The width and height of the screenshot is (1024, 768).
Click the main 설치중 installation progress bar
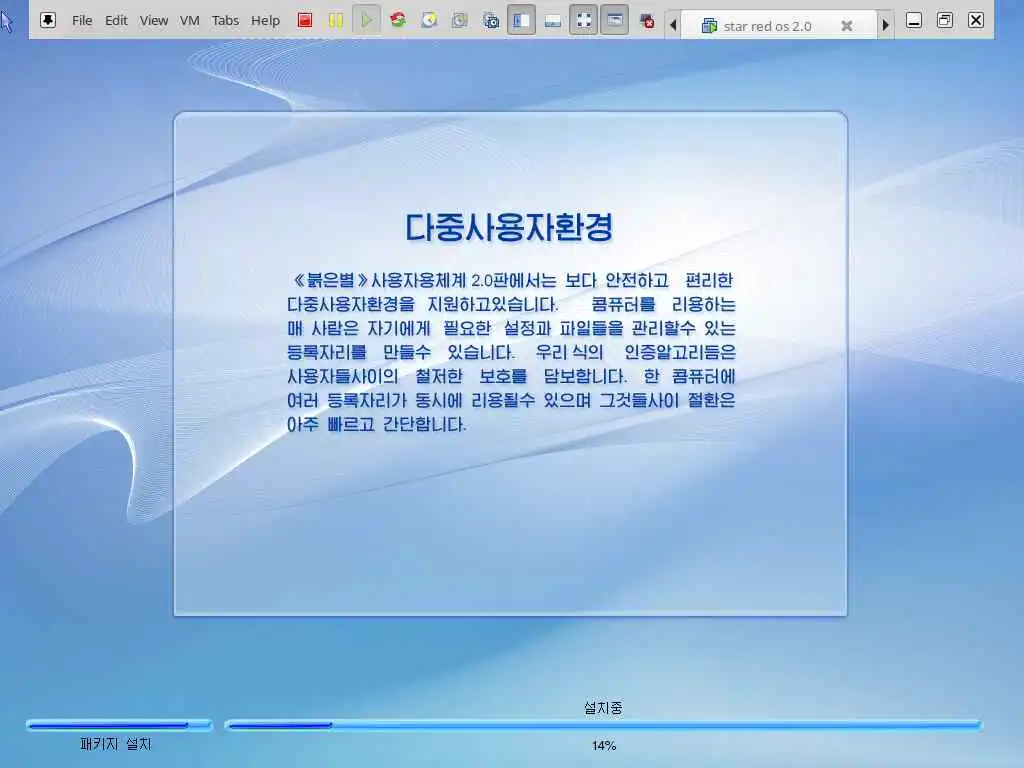tap(603, 724)
